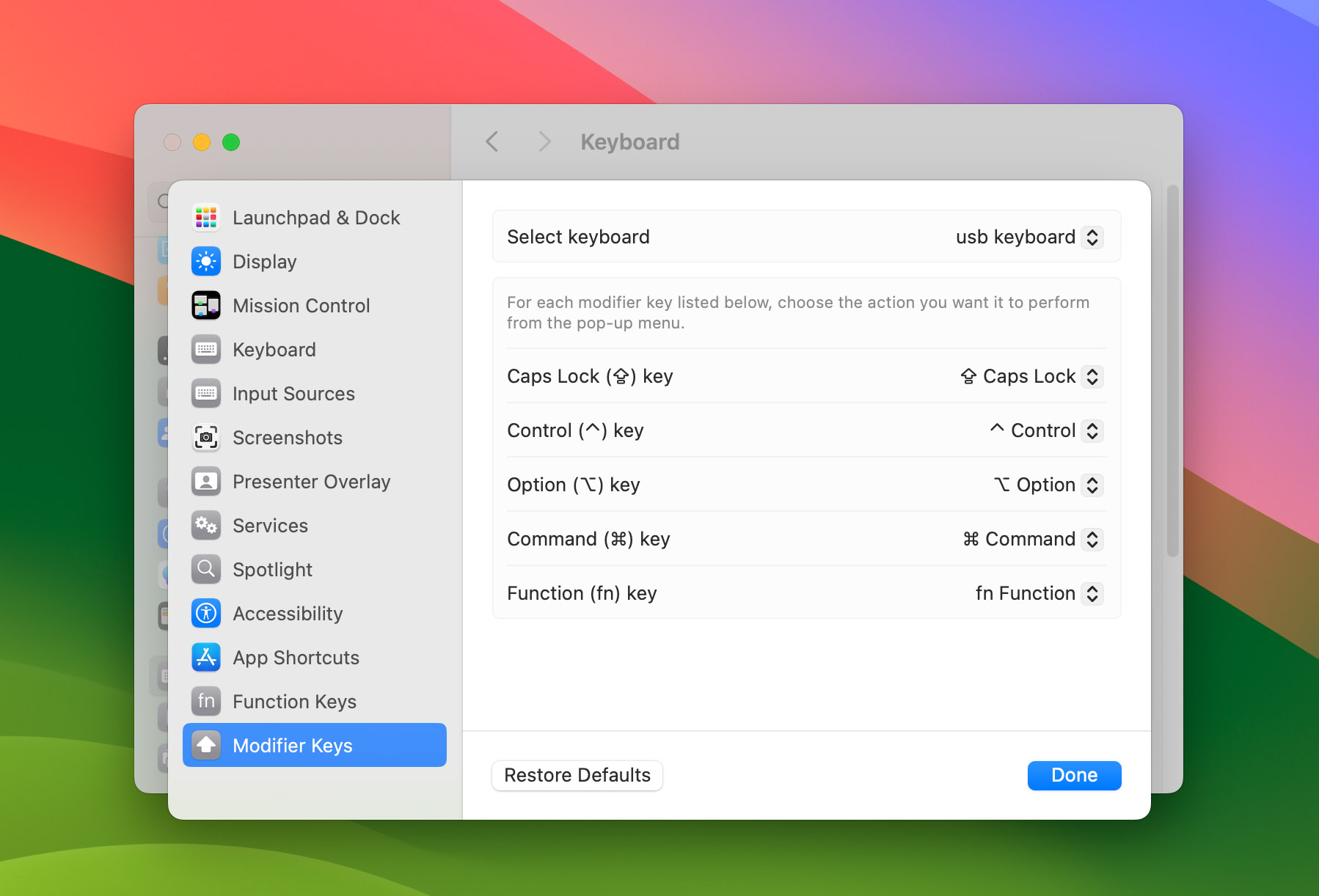1319x896 pixels.
Task: Open Display settings via its brightness icon
Action: coord(206,261)
